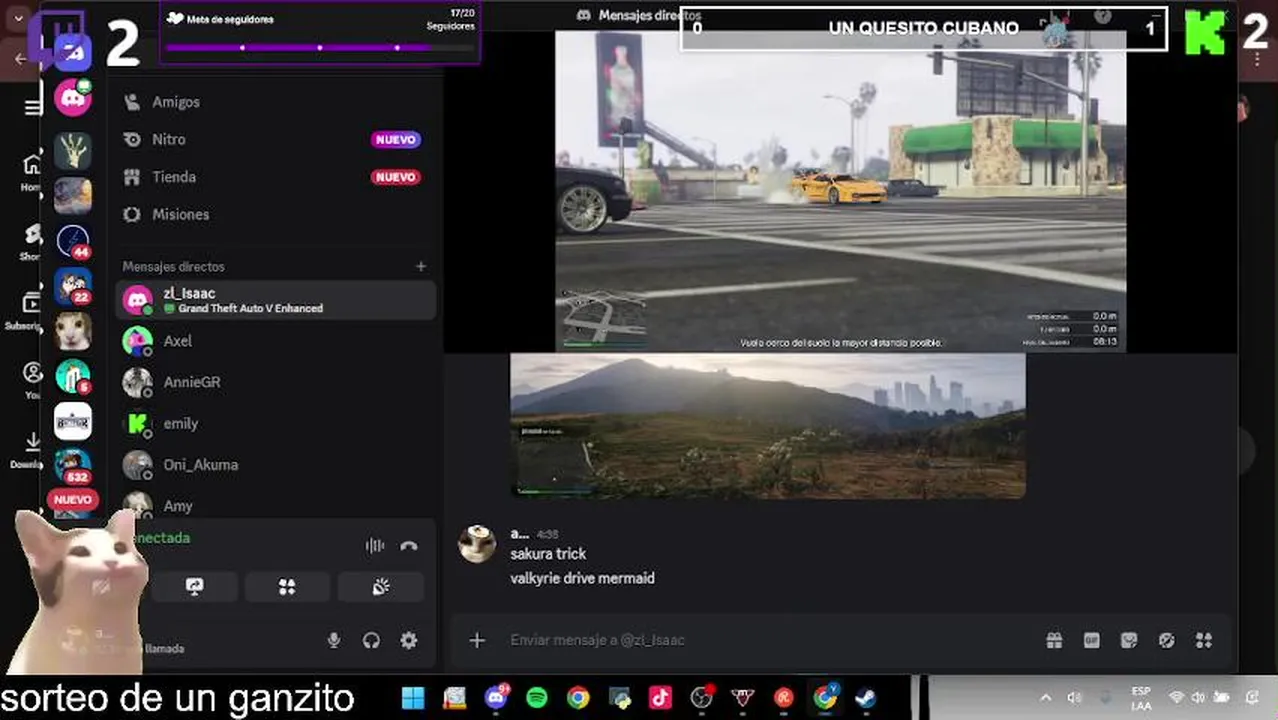1278x720 pixels.
Task: Open the mountain landscape image in chat
Action: pyautogui.click(x=768, y=425)
